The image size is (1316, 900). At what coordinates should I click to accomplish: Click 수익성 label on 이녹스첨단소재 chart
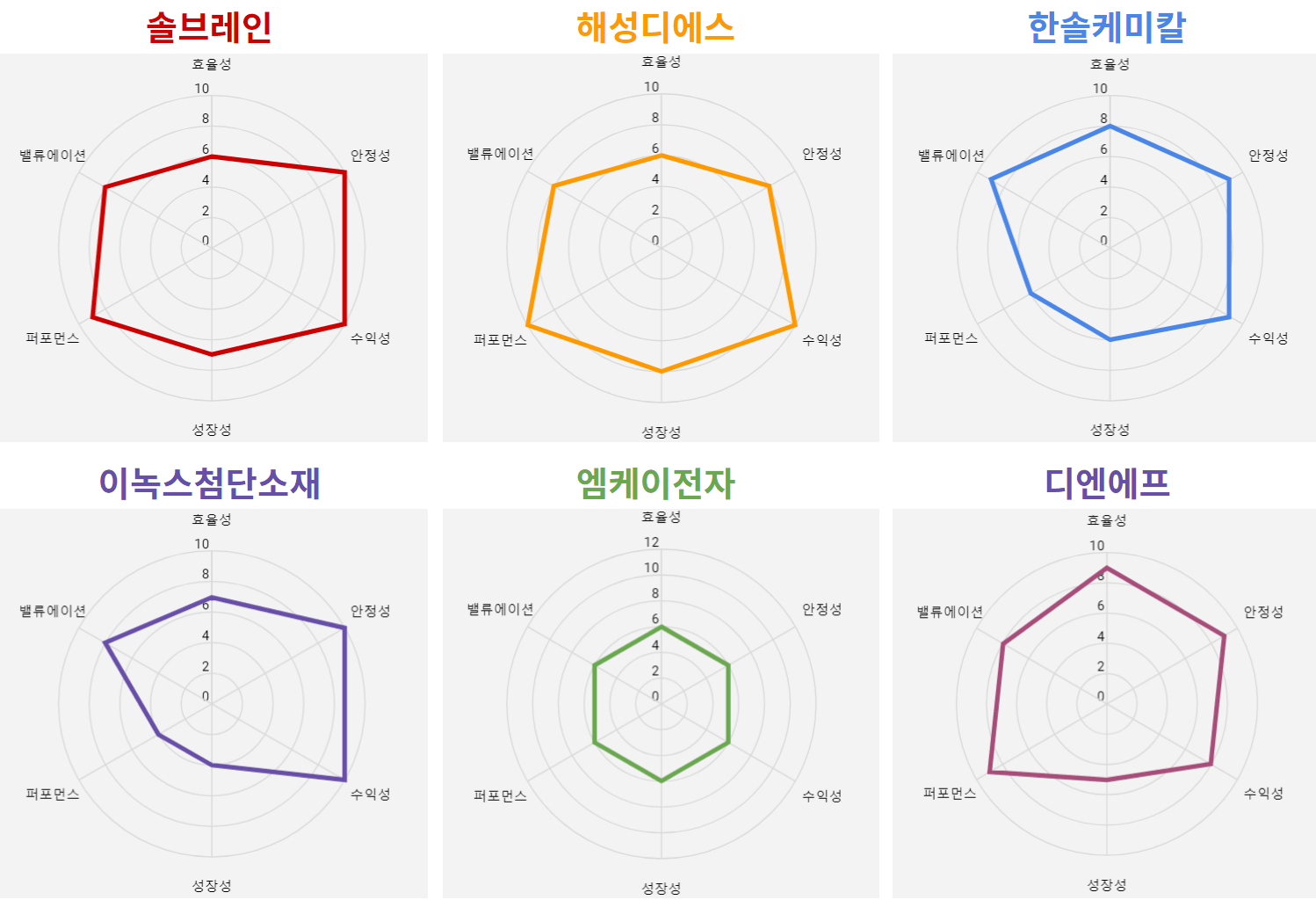[370, 795]
